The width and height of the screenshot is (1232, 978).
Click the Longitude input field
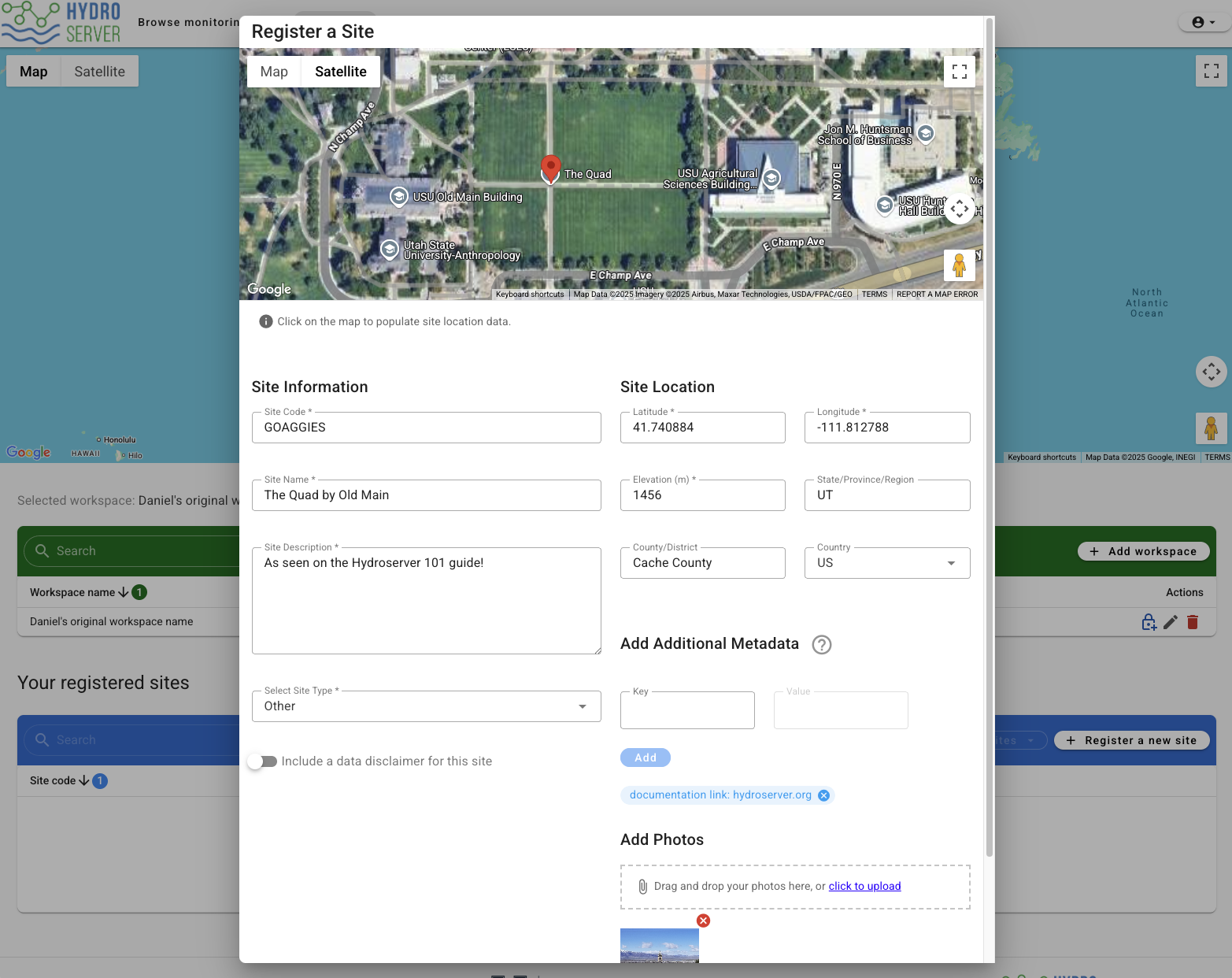pyautogui.click(x=887, y=428)
